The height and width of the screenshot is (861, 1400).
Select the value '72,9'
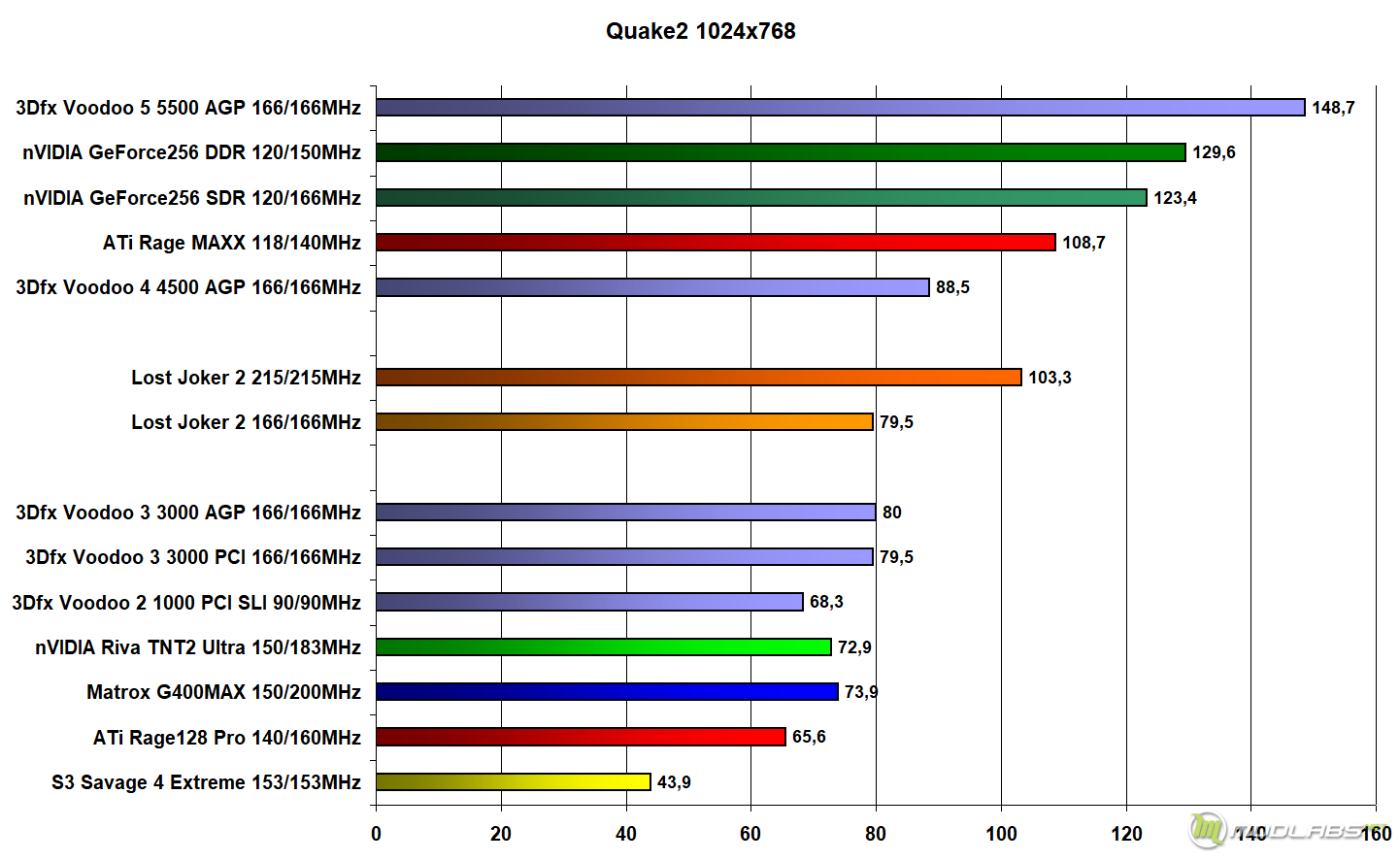(854, 647)
